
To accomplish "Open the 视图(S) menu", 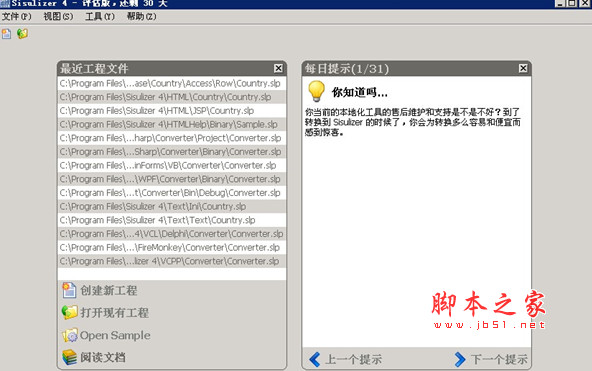I will [x=58, y=17].
